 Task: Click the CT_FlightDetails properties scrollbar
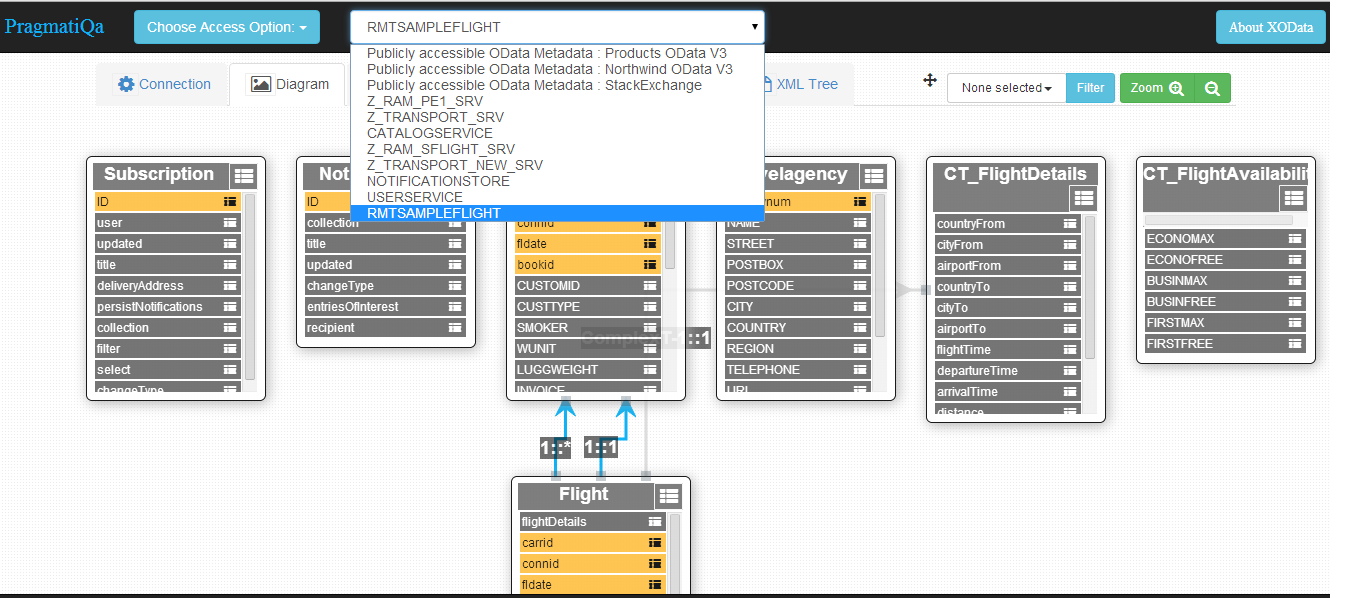1090,287
